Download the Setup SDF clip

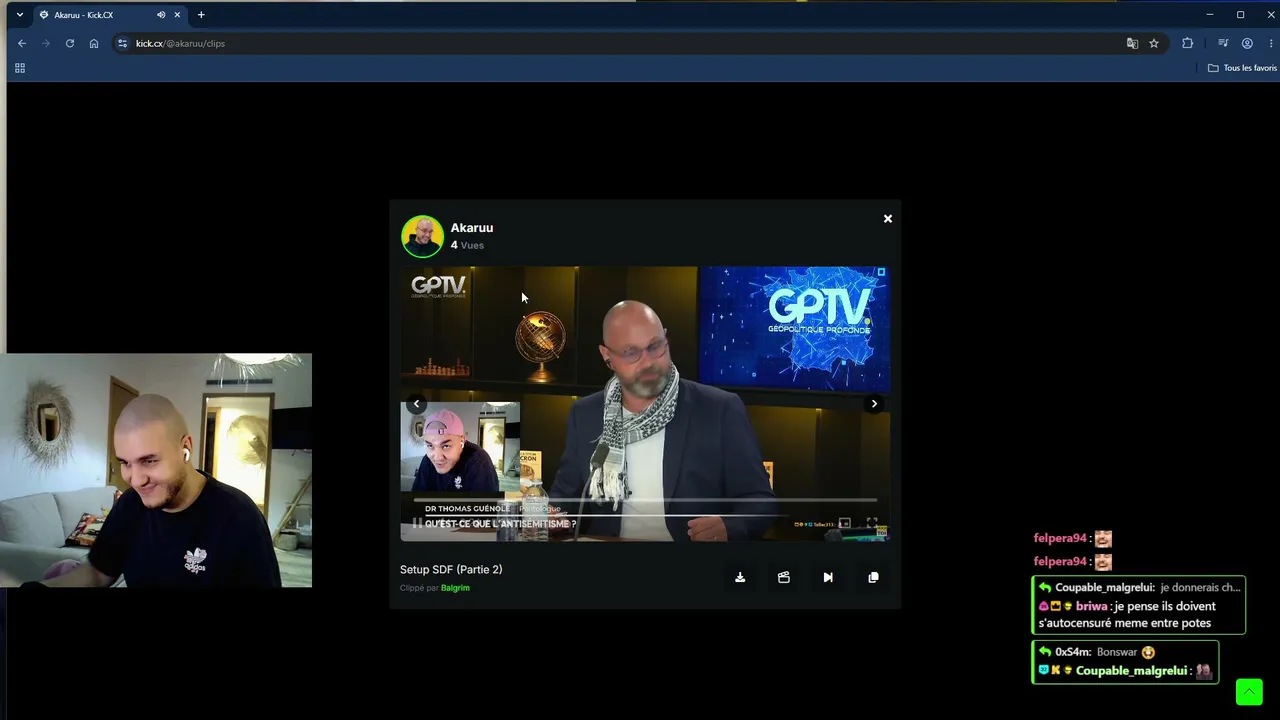click(x=740, y=577)
